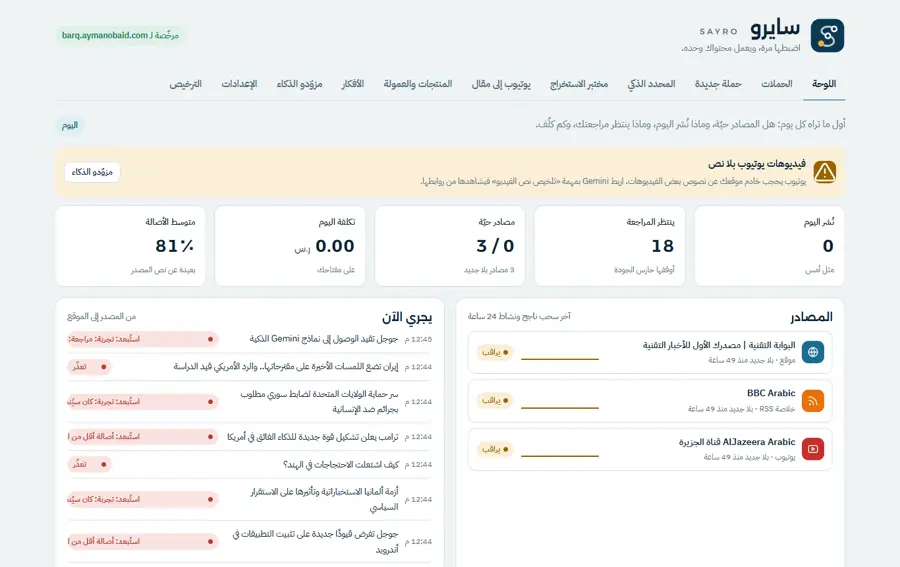Click status pill on أزمة ألمانيا row
900x567 pixels.
point(142,499)
